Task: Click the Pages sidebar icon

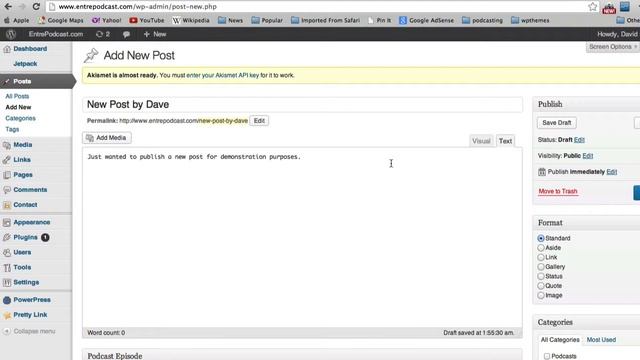Action: [7, 175]
